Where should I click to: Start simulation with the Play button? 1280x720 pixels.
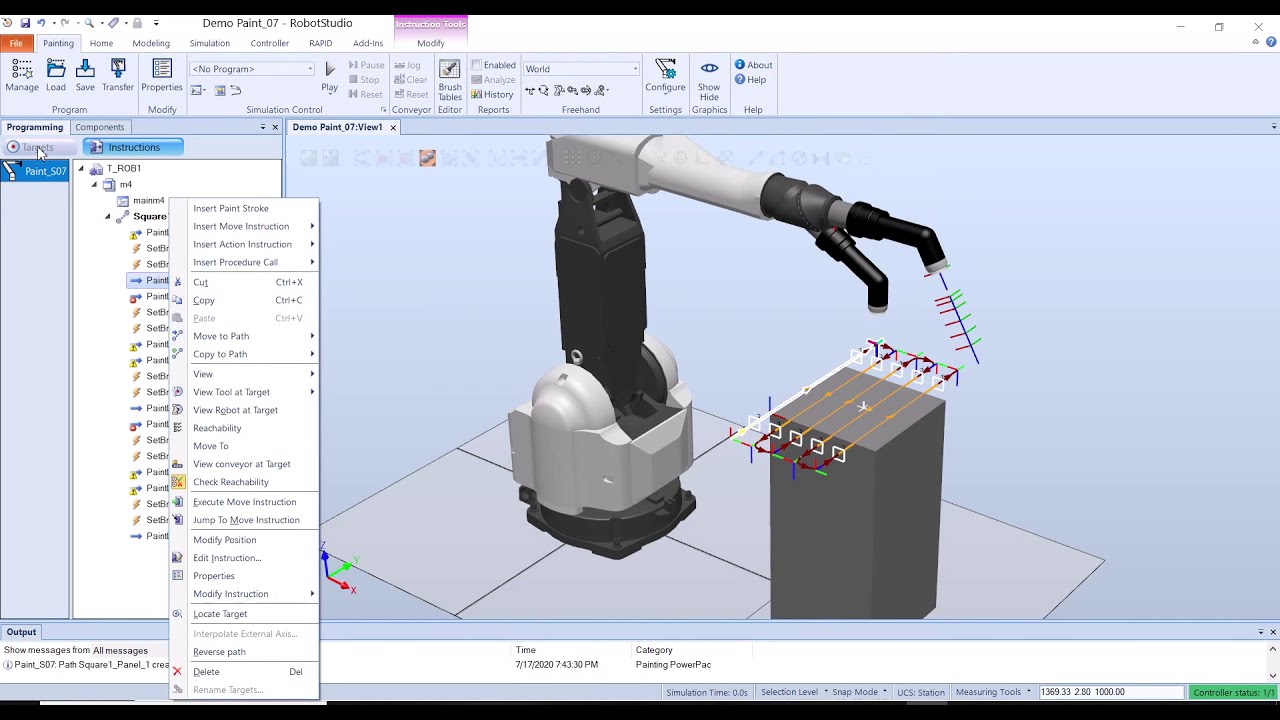coord(329,76)
